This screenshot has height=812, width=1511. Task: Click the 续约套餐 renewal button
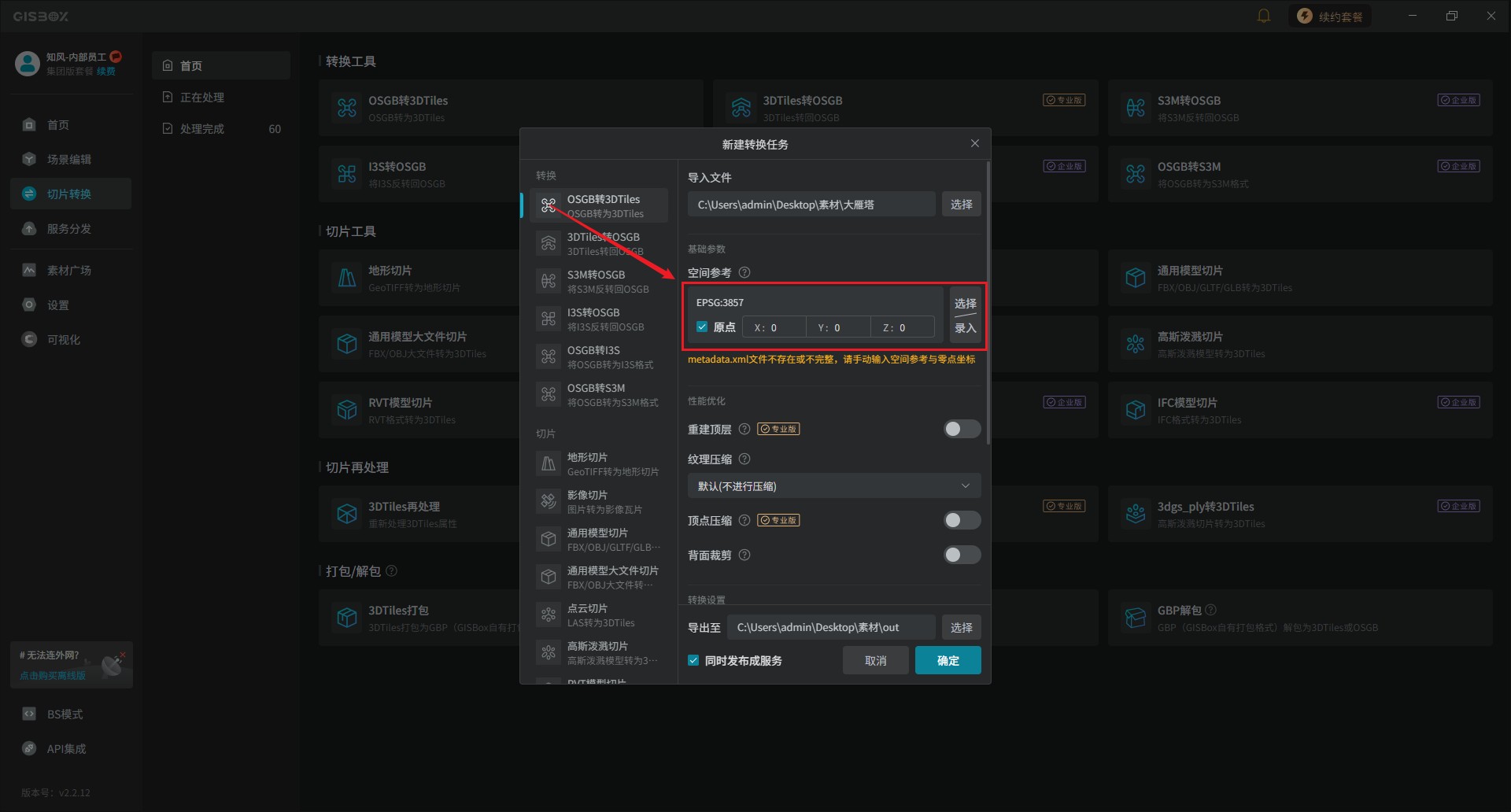pyautogui.click(x=1330, y=17)
